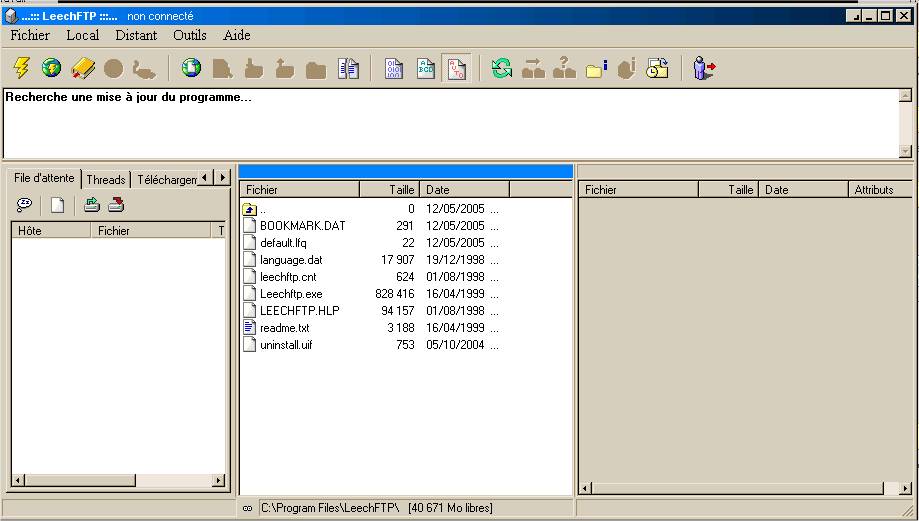Screen dimensions: 919x521
Task: Select ASCII transfer mode icon
Action: [x=426, y=69]
